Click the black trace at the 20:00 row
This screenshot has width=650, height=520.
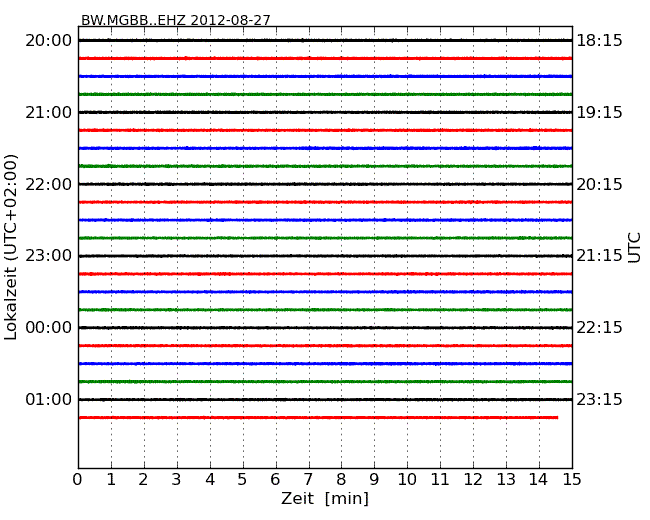(325, 40)
